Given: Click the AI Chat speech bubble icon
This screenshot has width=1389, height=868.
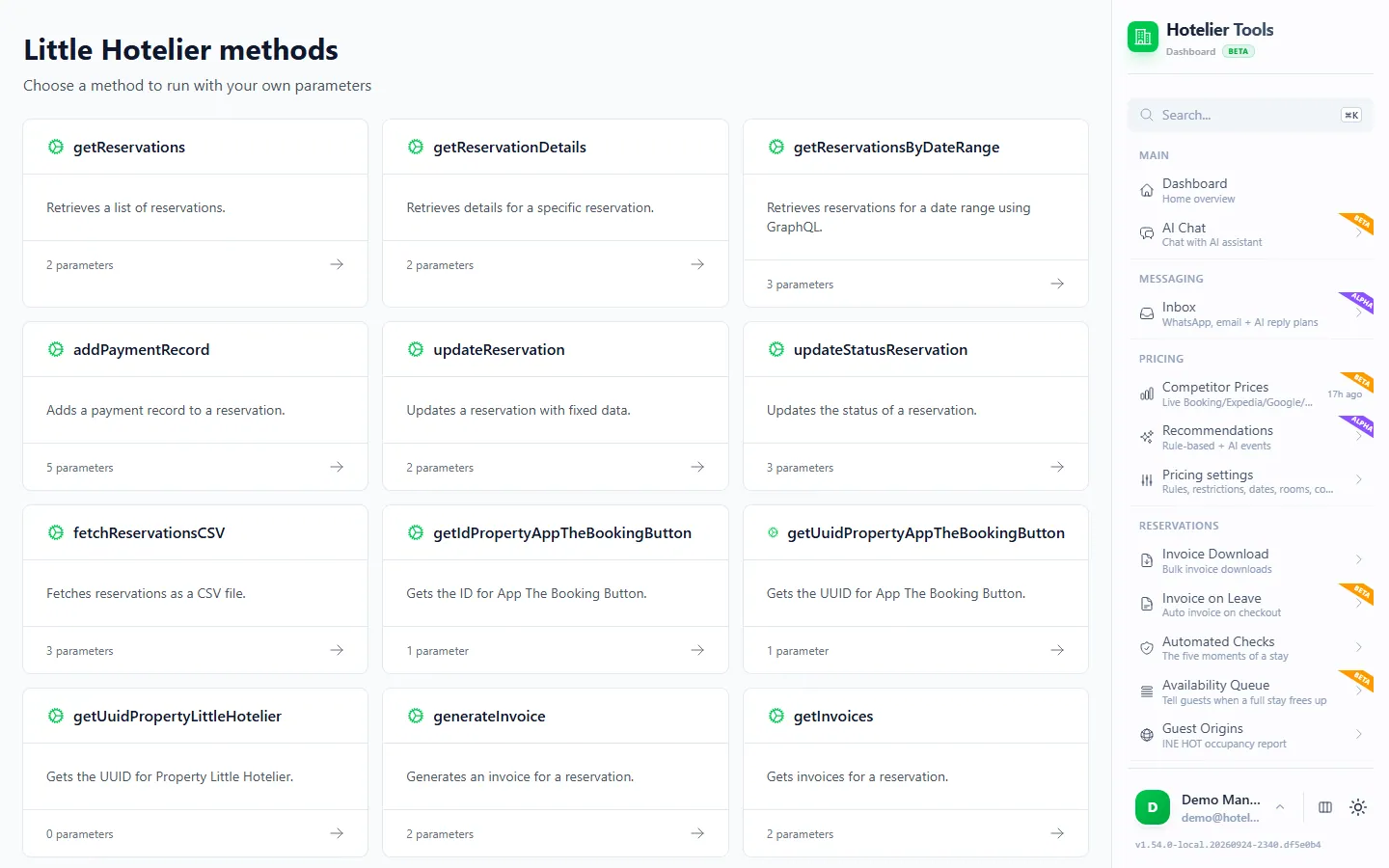Looking at the screenshot, I should 1147,233.
